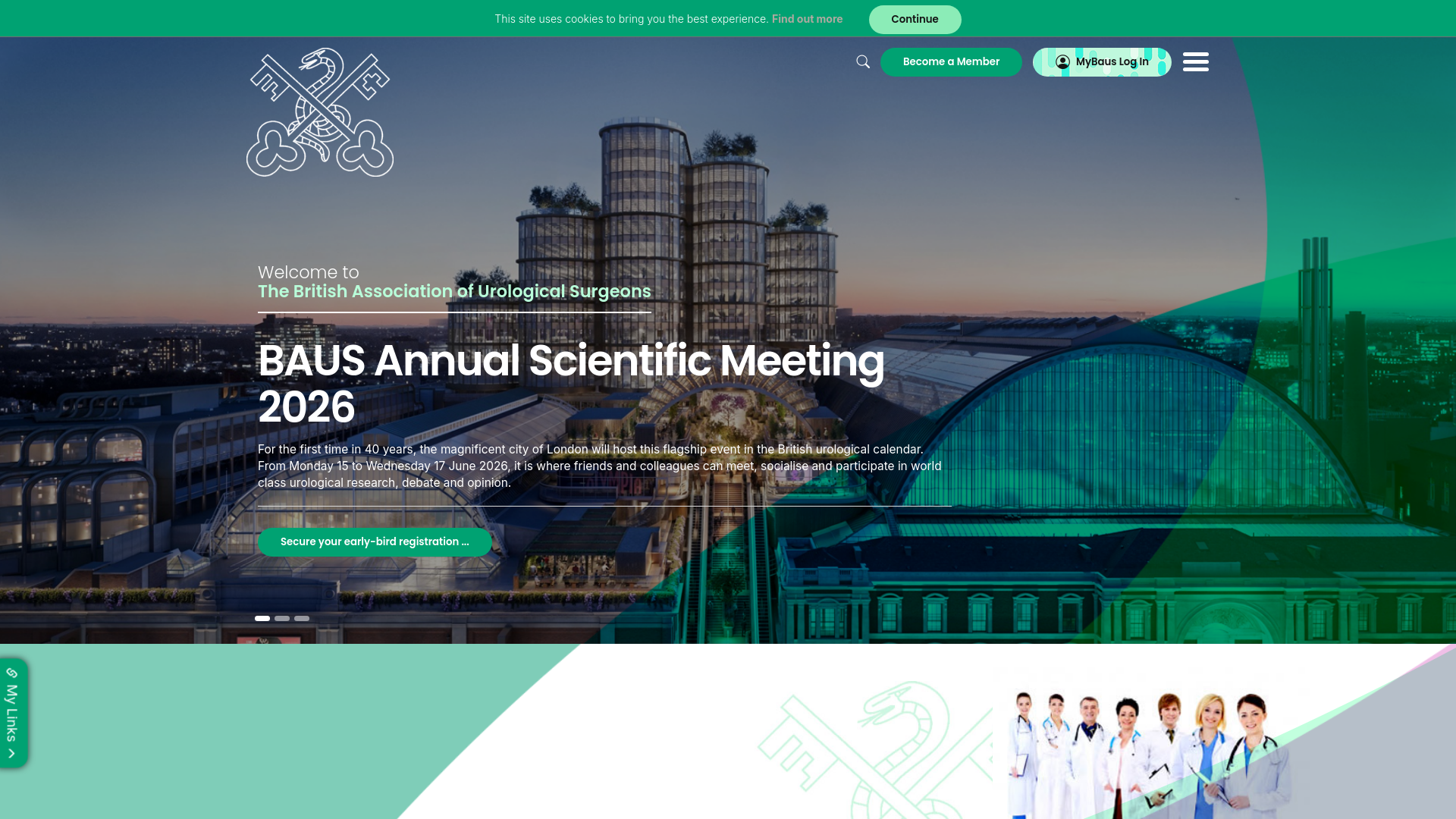Viewport: 1456px width, 819px height.
Task: Click Secure your early-bird registration button
Action: pos(375,542)
